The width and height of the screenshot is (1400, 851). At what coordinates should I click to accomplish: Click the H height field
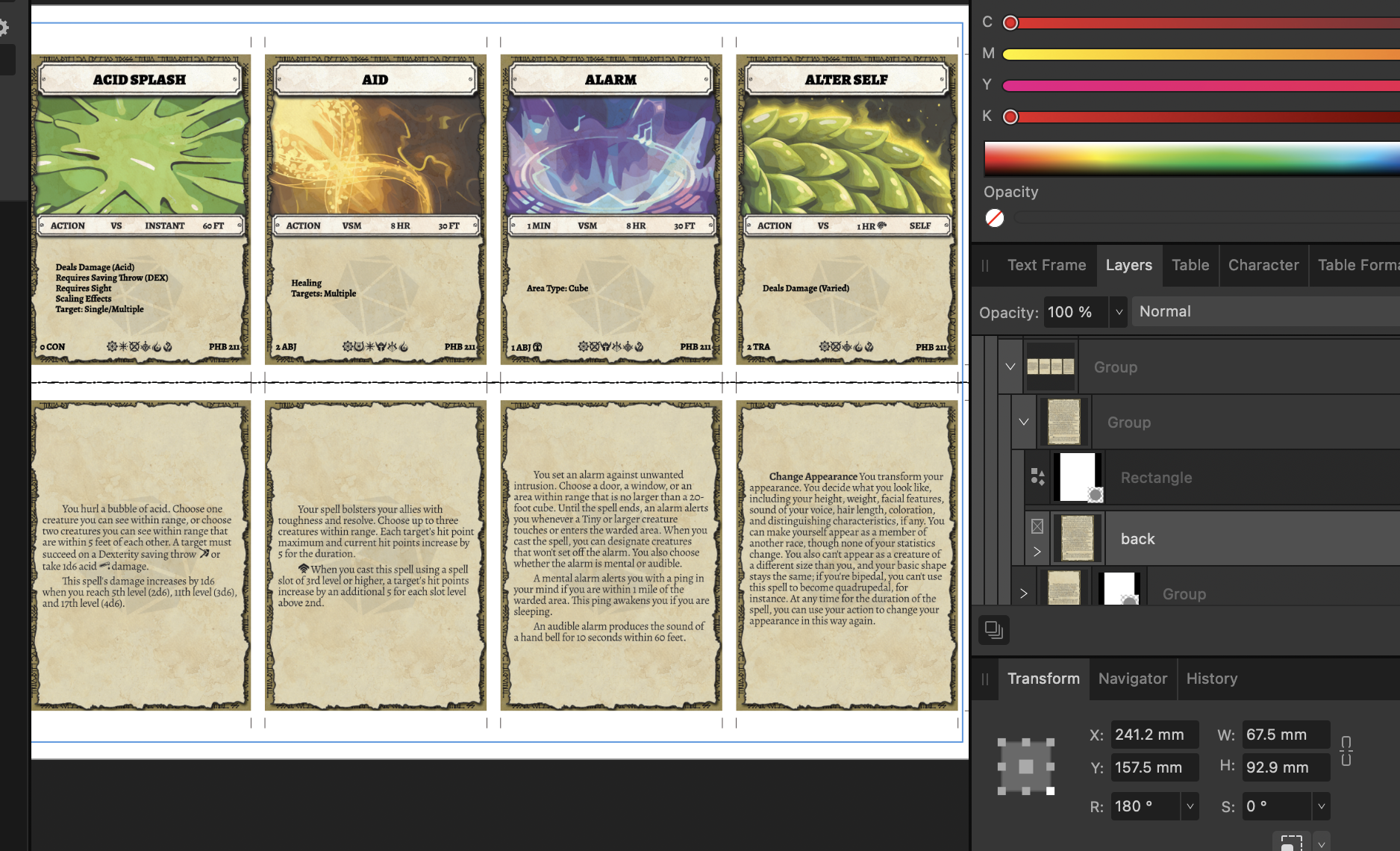[x=1286, y=767]
